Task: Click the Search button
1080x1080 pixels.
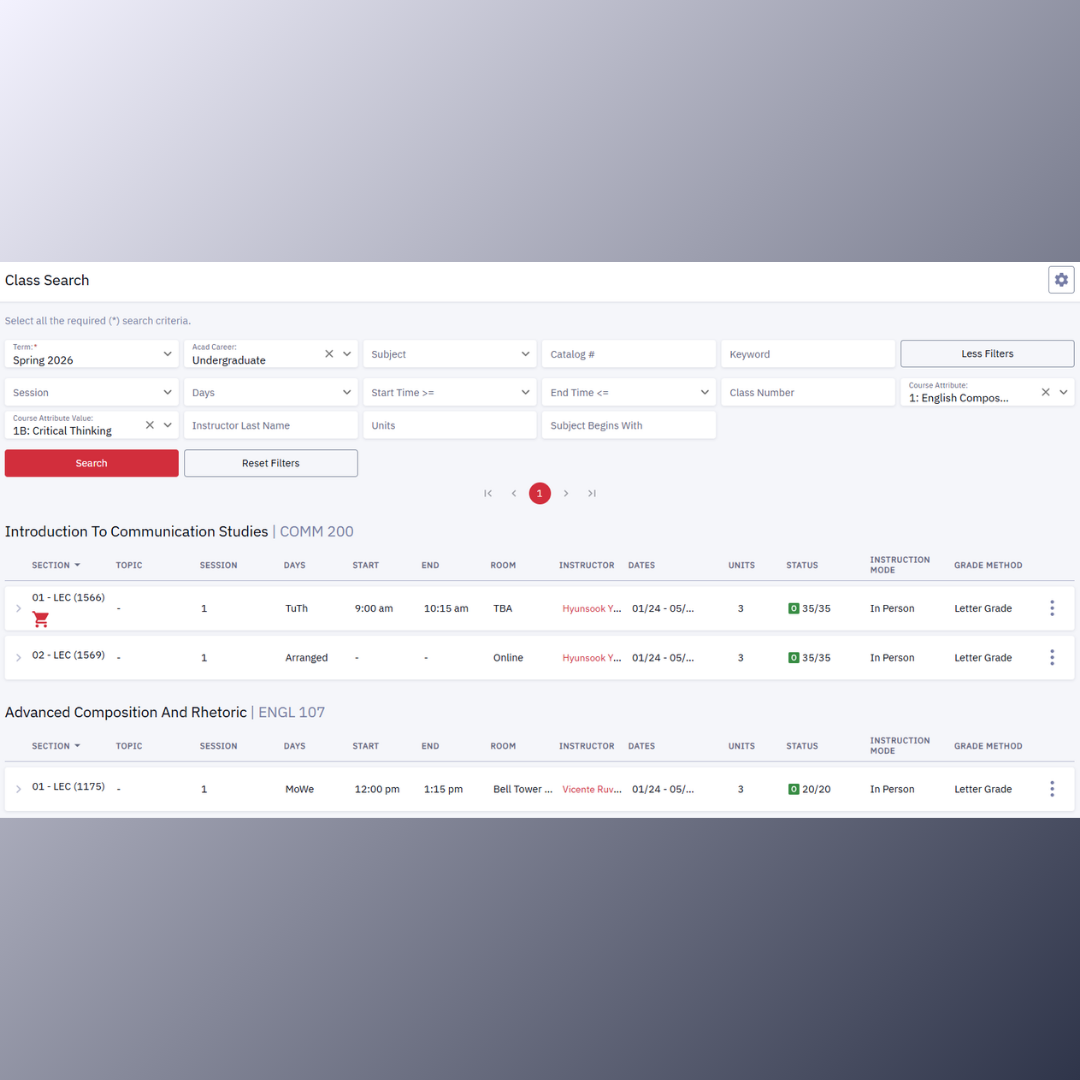Action: click(91, 463)
